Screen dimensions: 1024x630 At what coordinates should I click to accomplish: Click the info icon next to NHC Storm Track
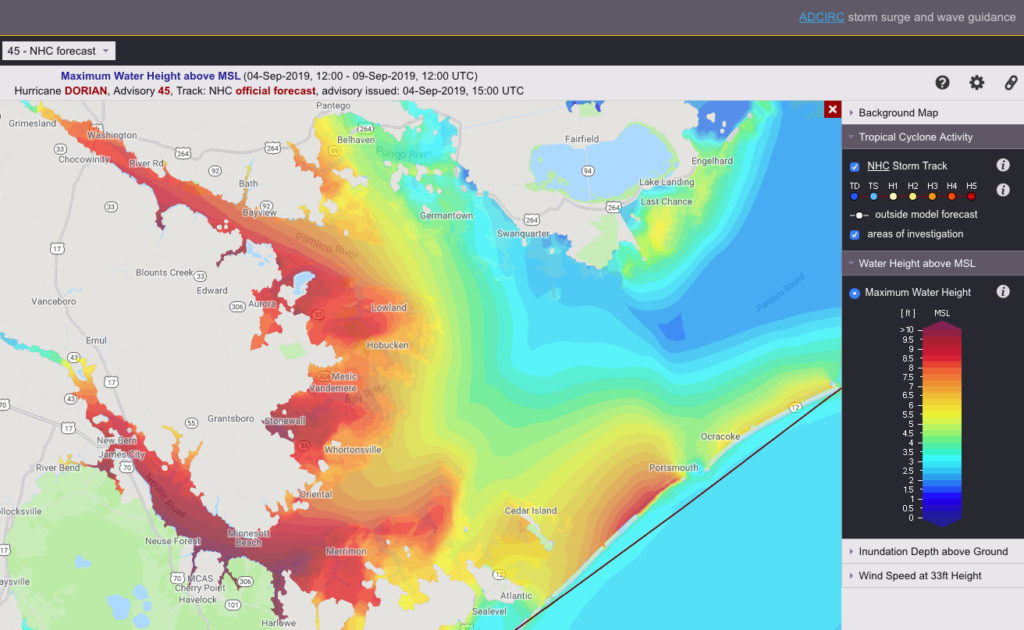(x=1003, y=165)
